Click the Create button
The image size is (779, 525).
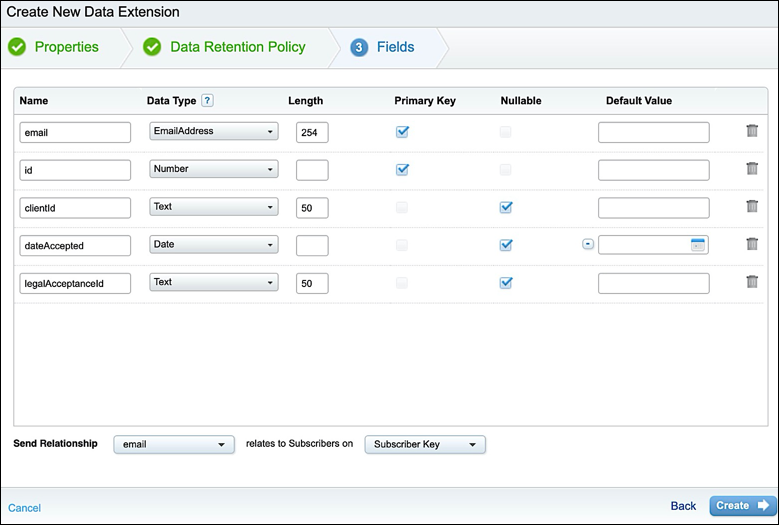pyautogui.click(x=741, y=506)
